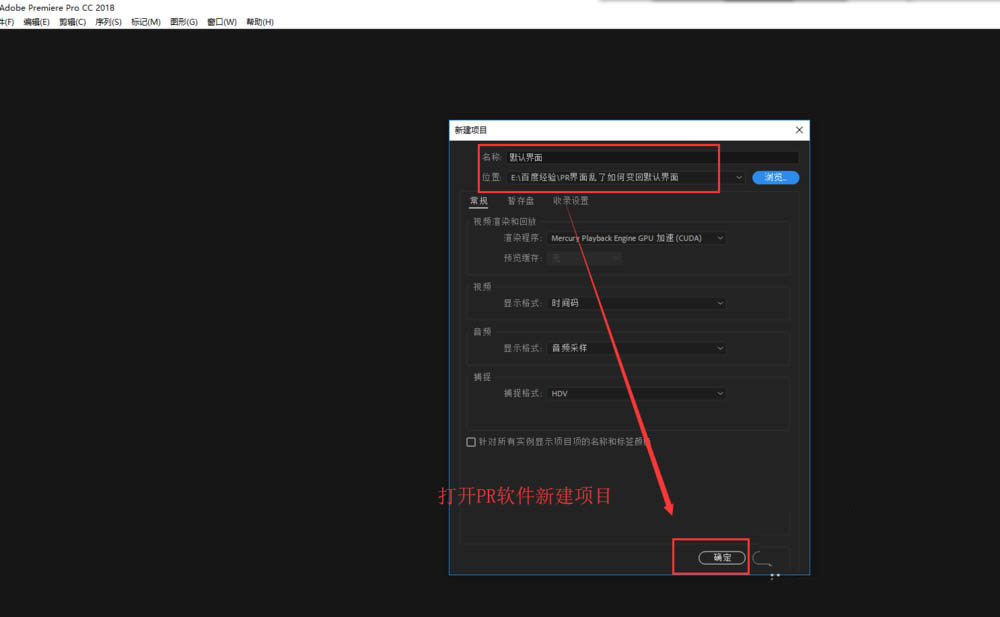Open the 帮助(H) menu

click(x=260, y=22)
